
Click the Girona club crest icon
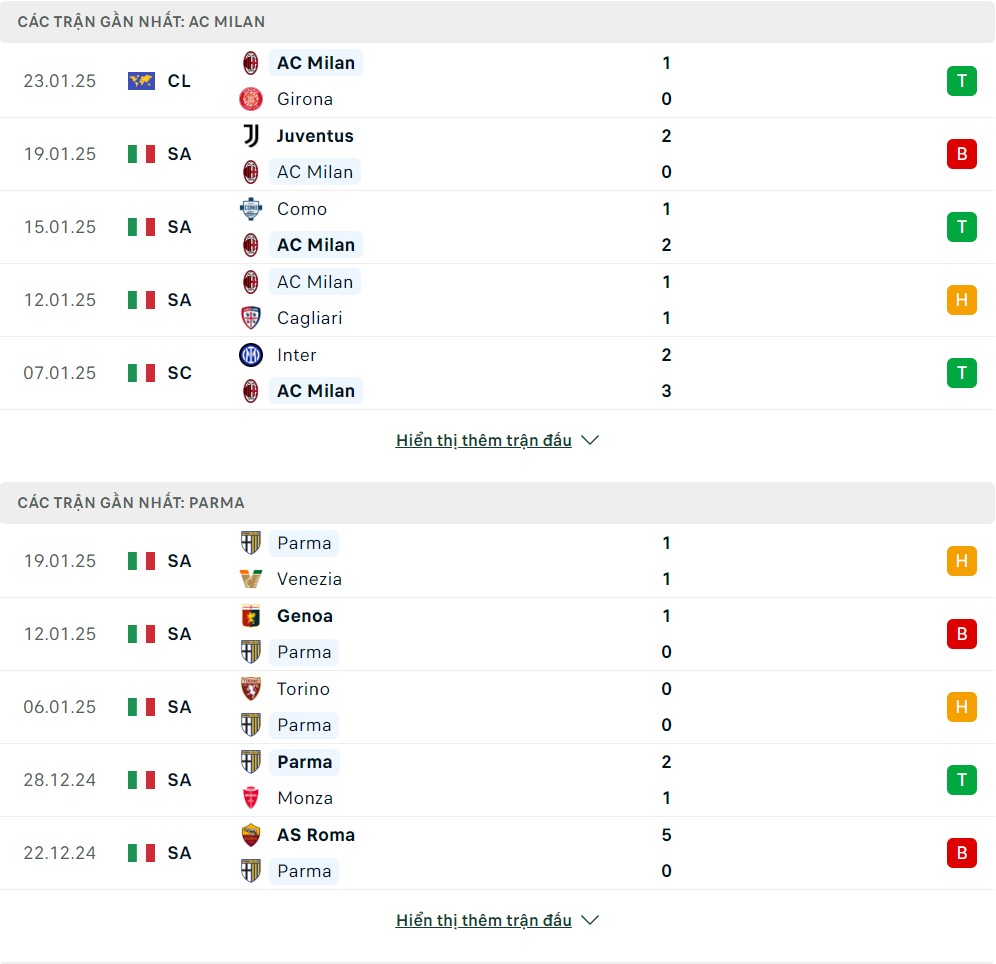coord(251,99)
